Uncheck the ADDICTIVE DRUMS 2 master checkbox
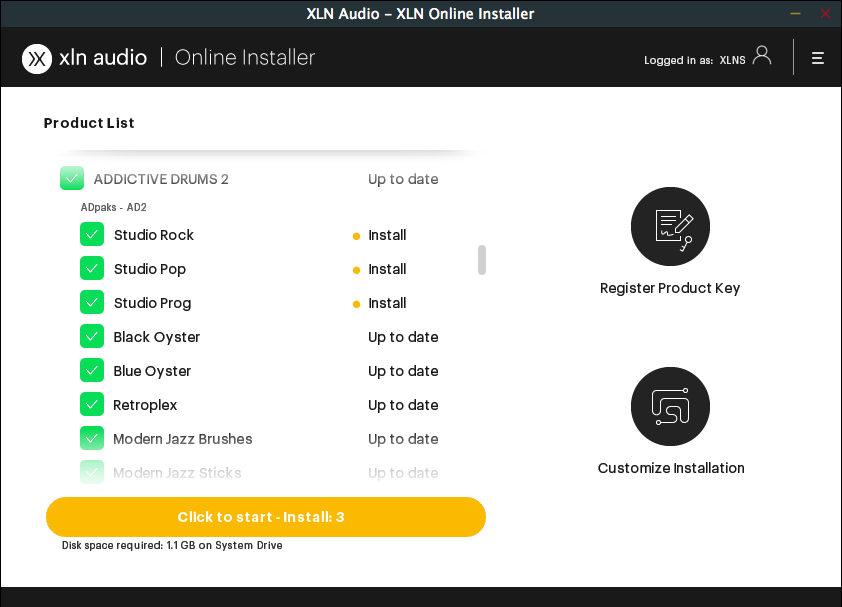842x607 pixels. click(71, 177)
